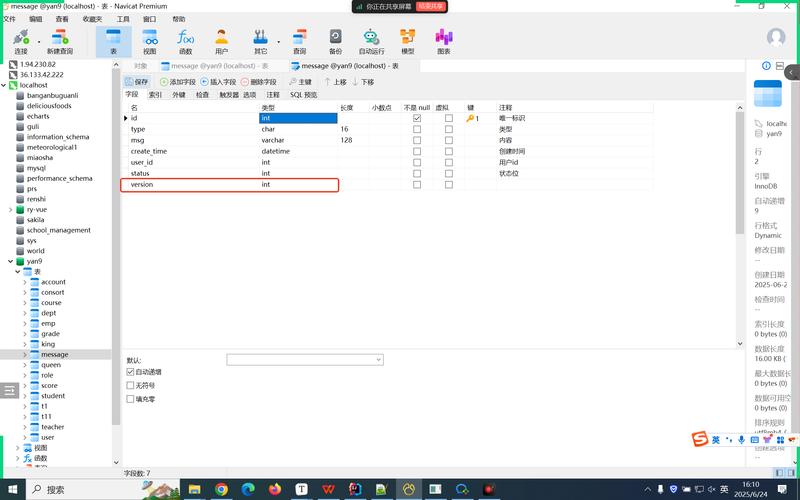Open the 备份 (Backup) tool

[x=335, y=40]
